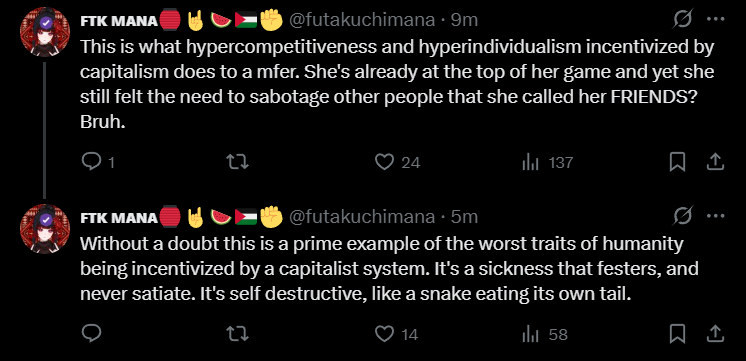Open @futakuchimana handle on first tweet
Image resolution: width=746 pixels, height=361 pixels.
click(x=362, y=20)
